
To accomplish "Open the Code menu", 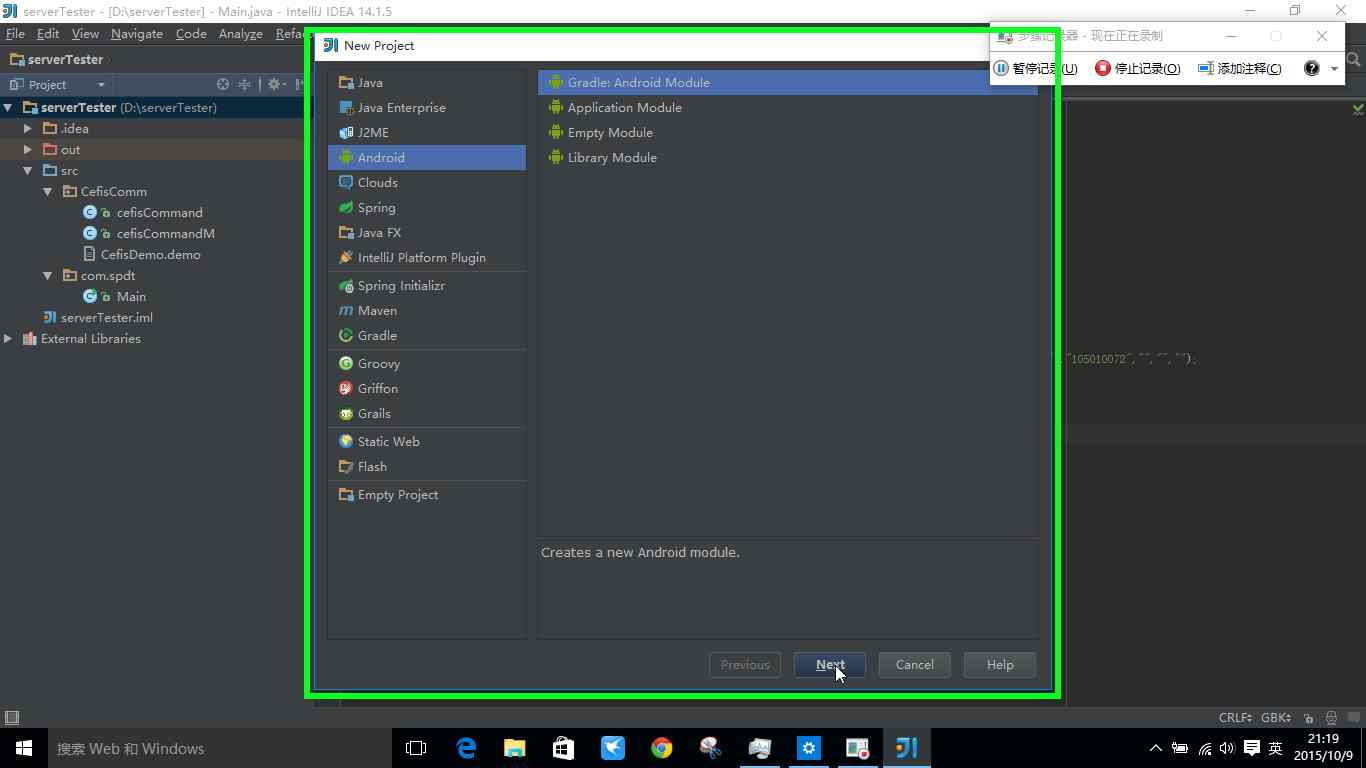I will (x=191, y=33).
